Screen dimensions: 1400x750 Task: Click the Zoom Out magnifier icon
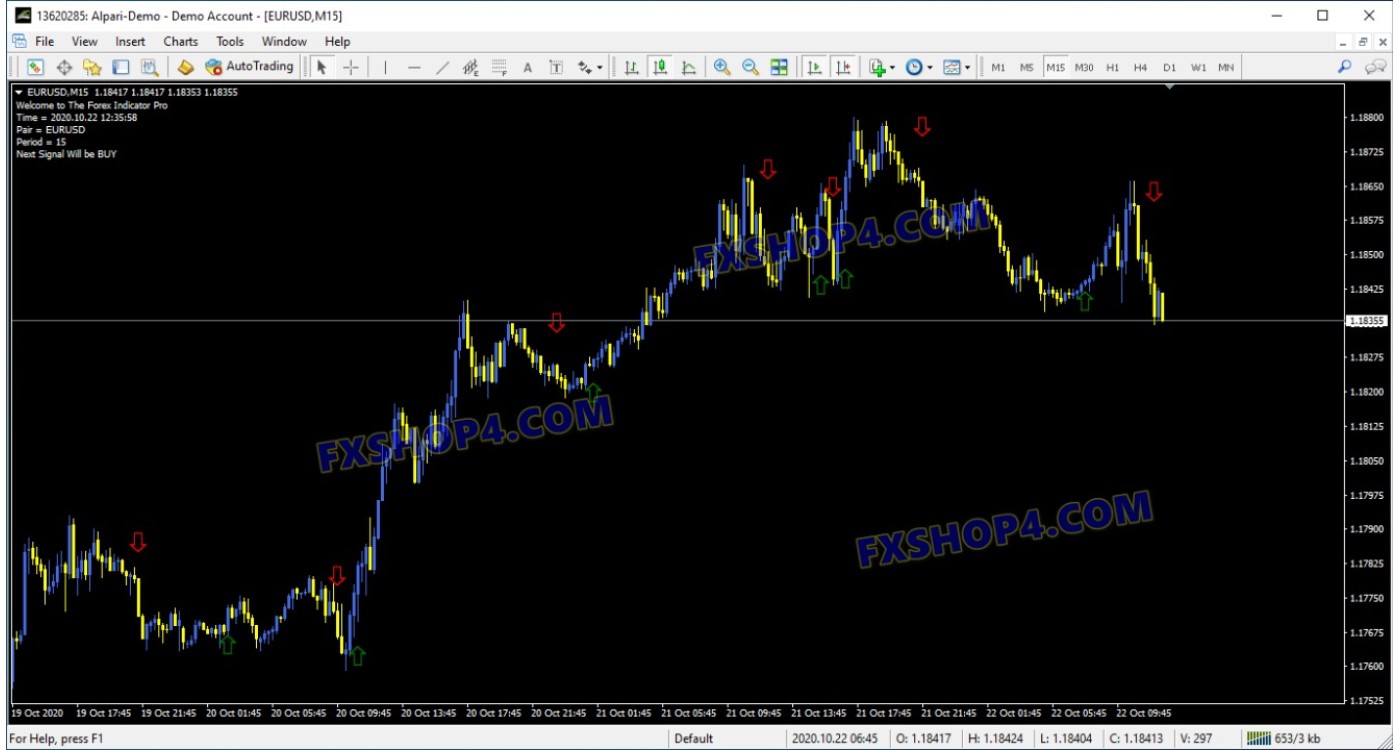(x=750, y=67)
